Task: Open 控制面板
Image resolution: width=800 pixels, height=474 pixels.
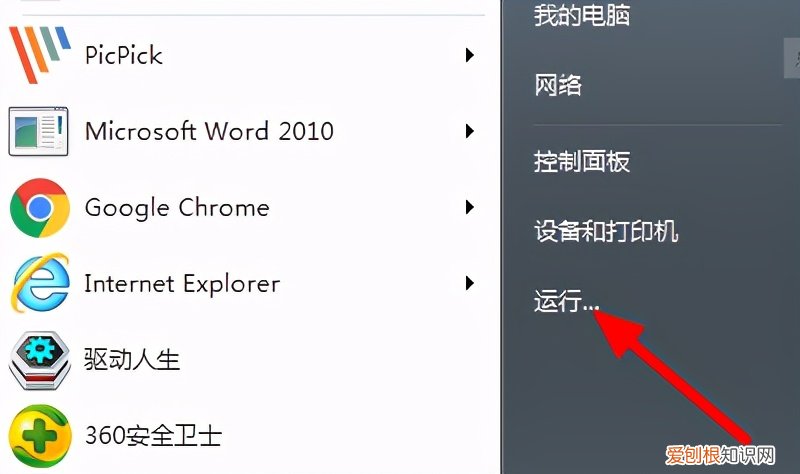Action: point(582,161)
